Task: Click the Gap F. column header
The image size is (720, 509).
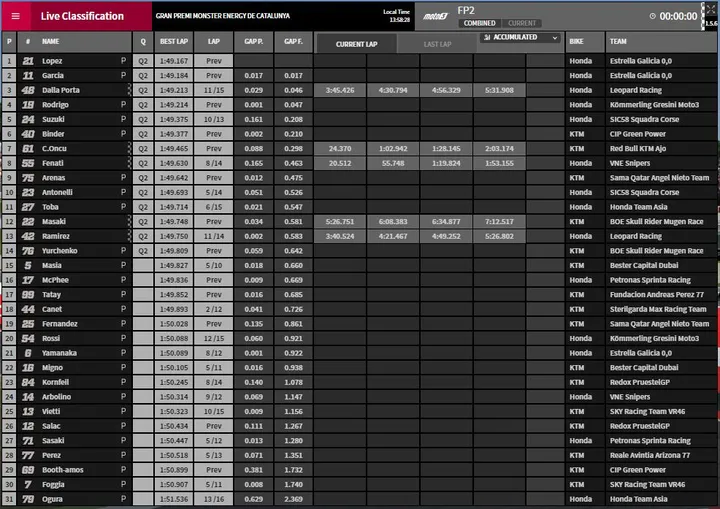Action: click(x=293, y=41)
